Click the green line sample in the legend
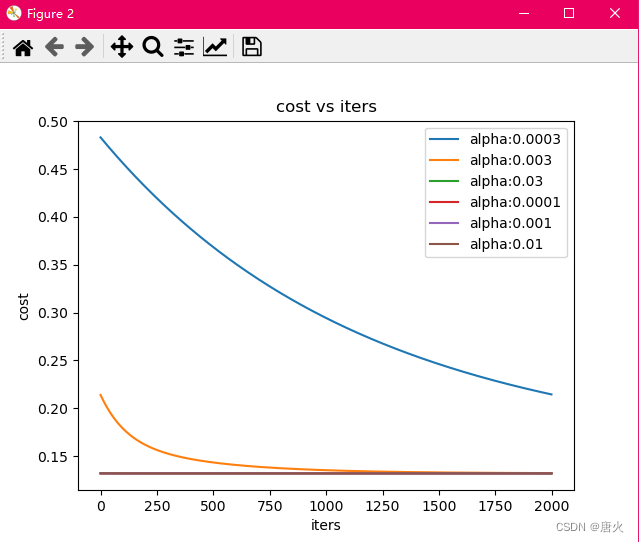639x542 pixels. (x=444, y=181)
